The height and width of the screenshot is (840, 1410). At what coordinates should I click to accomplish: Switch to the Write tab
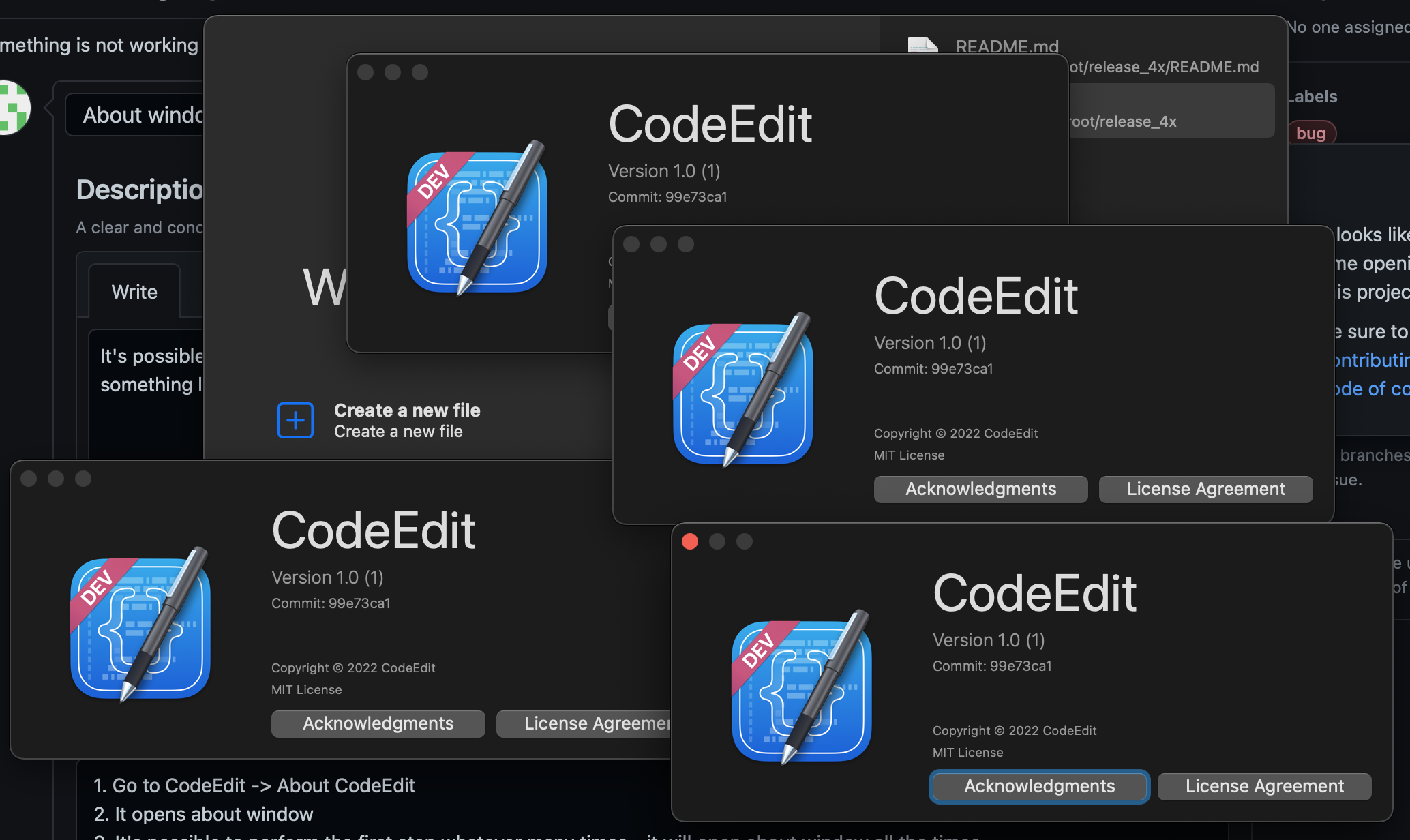(134, 292)
